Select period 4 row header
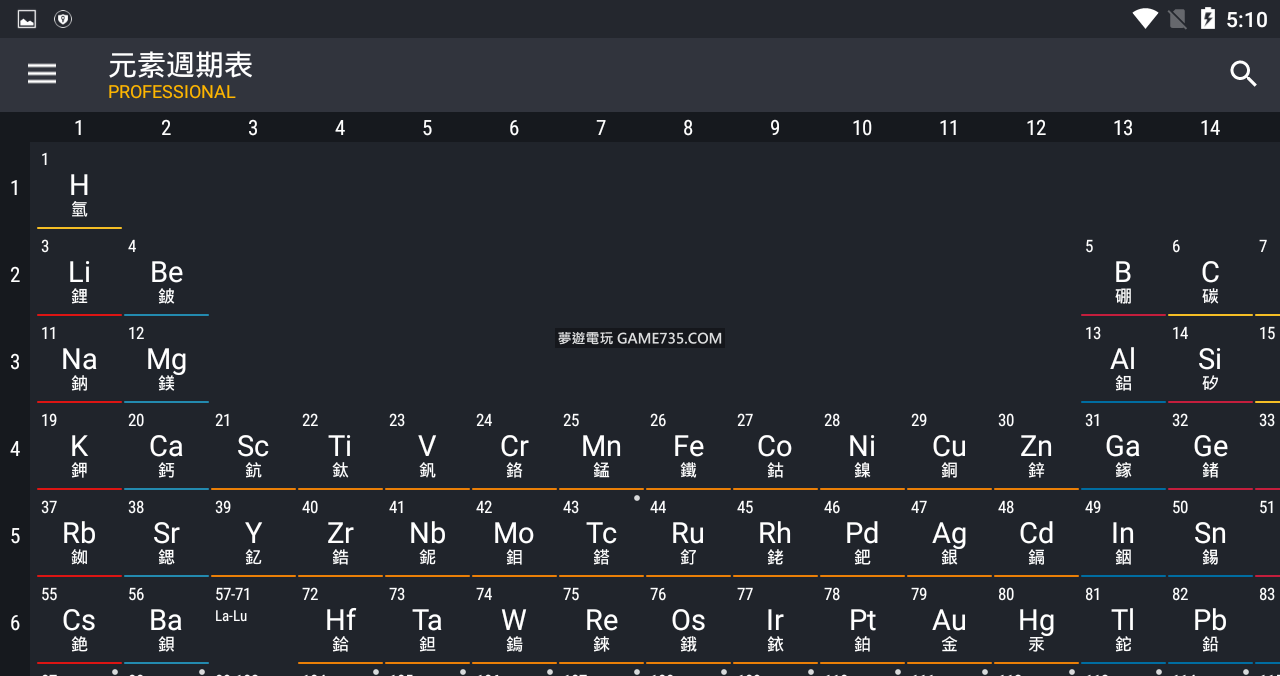Screen dimensions: 1280x676 15,449
